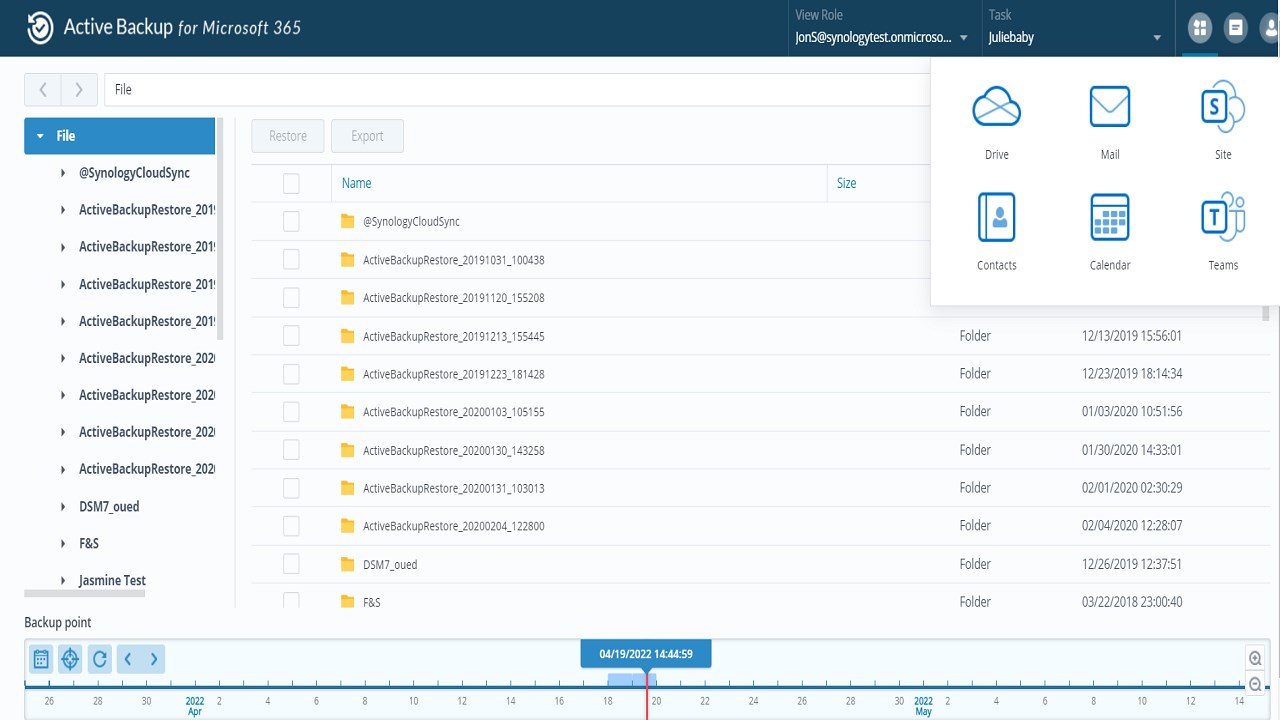Image resolution: width=1280 pixels, height=720 pixels.
Task: Click the services grid icon in header
Action: pyautogui.click(x=1199, y=28)
